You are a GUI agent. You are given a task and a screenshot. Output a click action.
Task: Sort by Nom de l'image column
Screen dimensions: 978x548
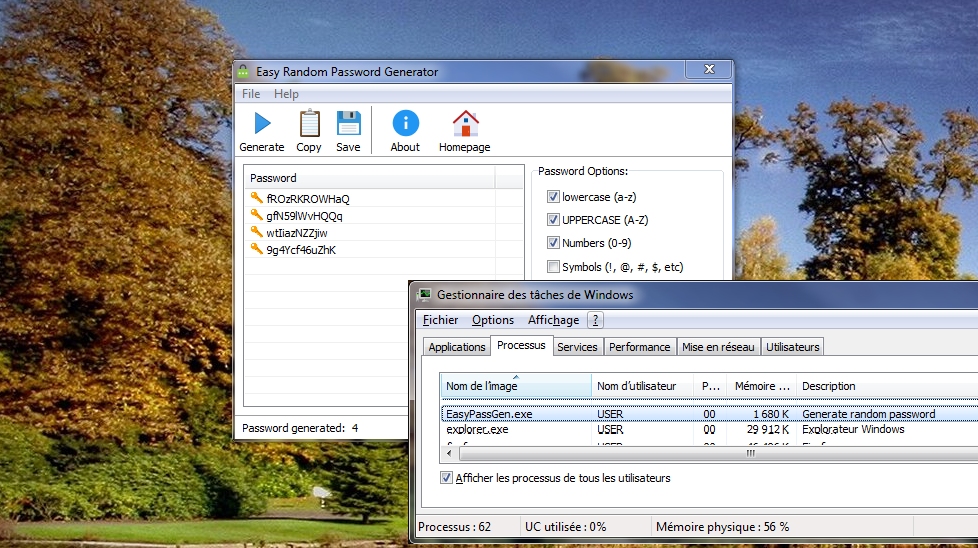tap(516, 386)
